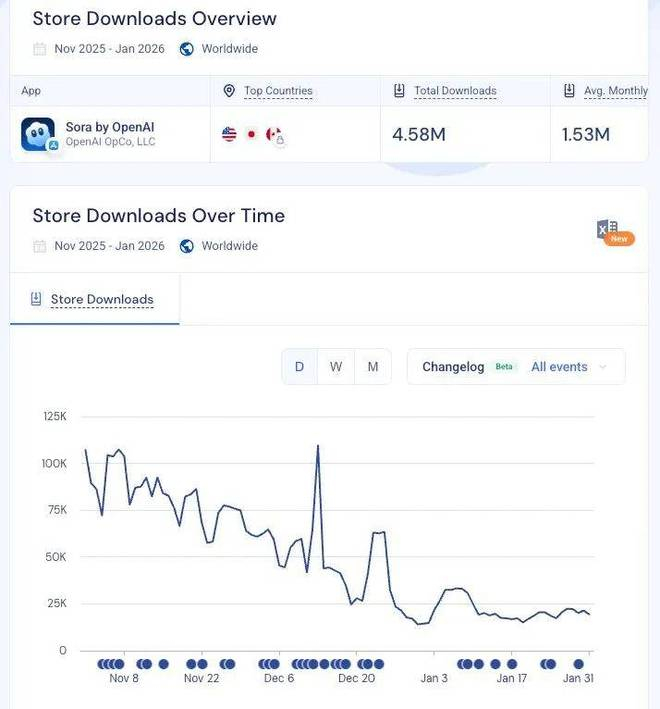This screenshot has width=660, height=709.
Task: Click the Total Downloads column header
Action: coord(455,91)
